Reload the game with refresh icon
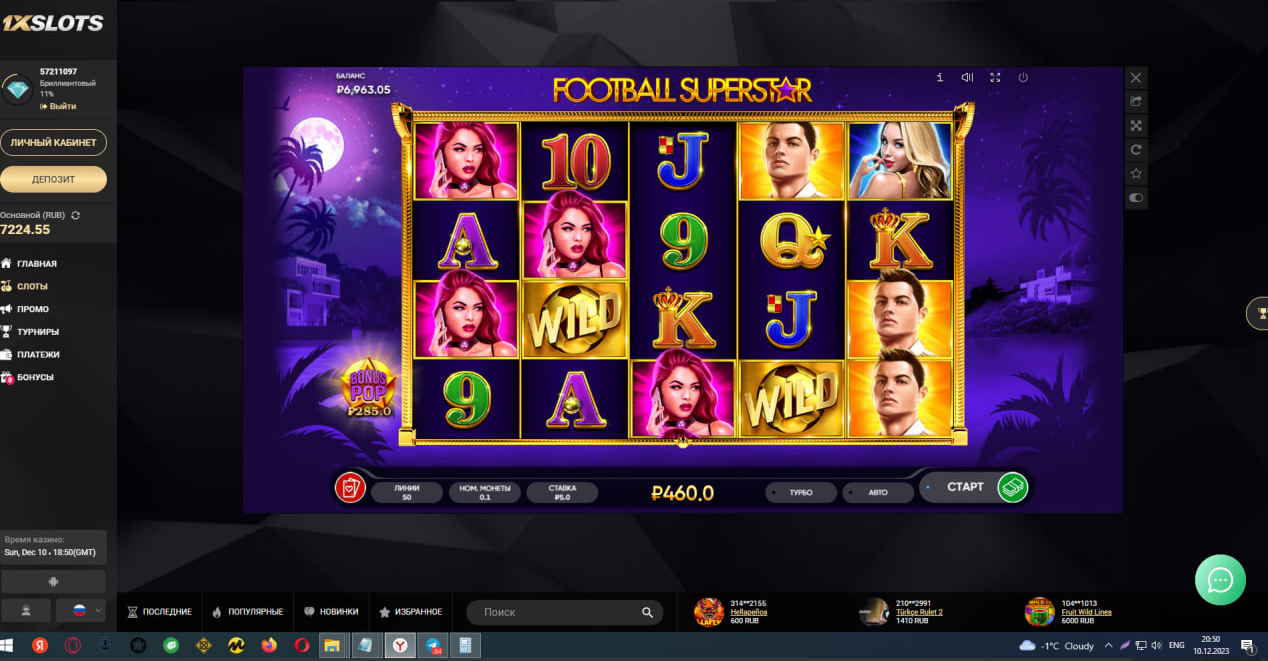This screenshot has width=1268, height=661. 1135,149
